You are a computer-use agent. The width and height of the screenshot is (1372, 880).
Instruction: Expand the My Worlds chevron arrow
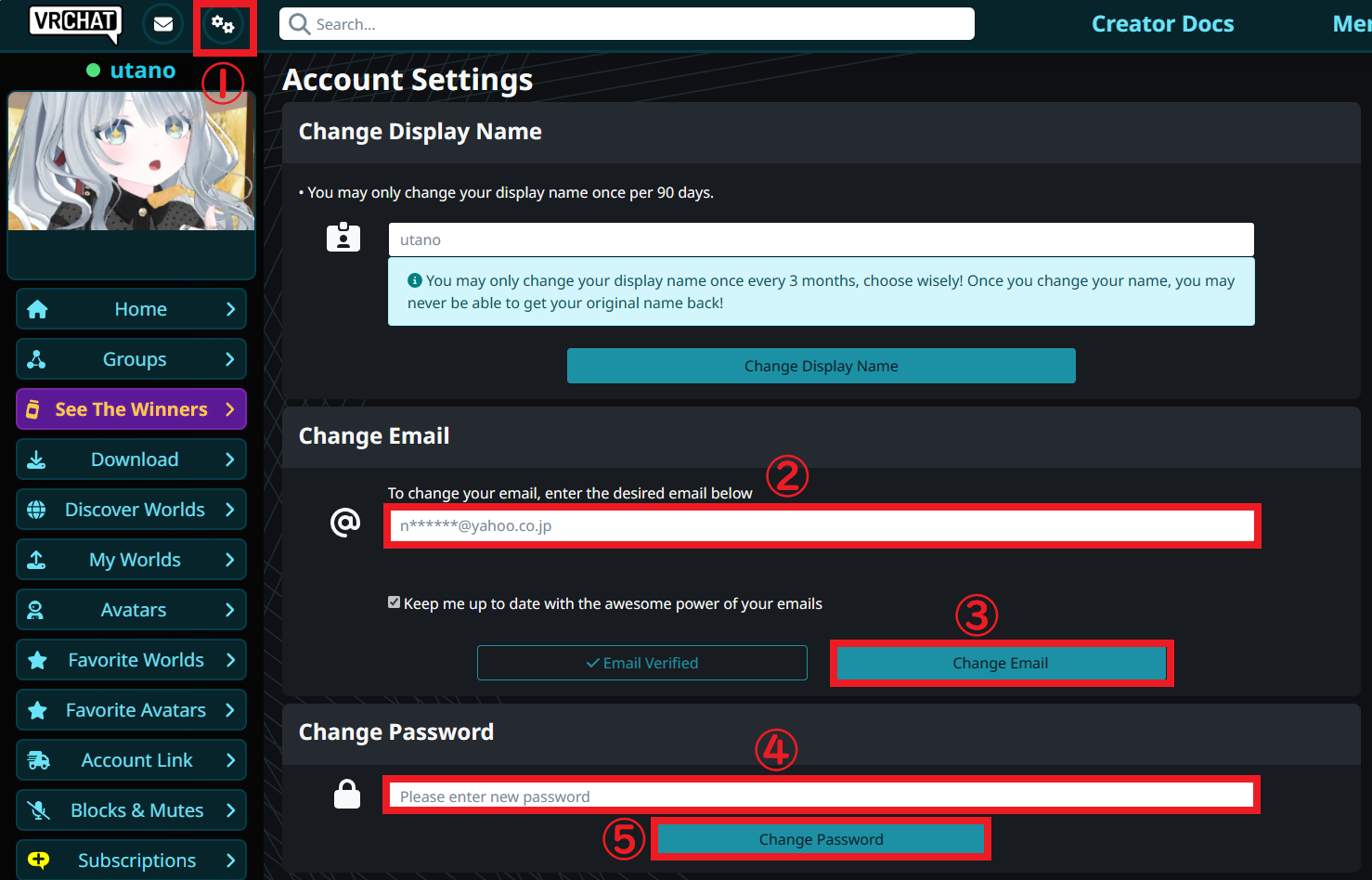tap(230, 560)
